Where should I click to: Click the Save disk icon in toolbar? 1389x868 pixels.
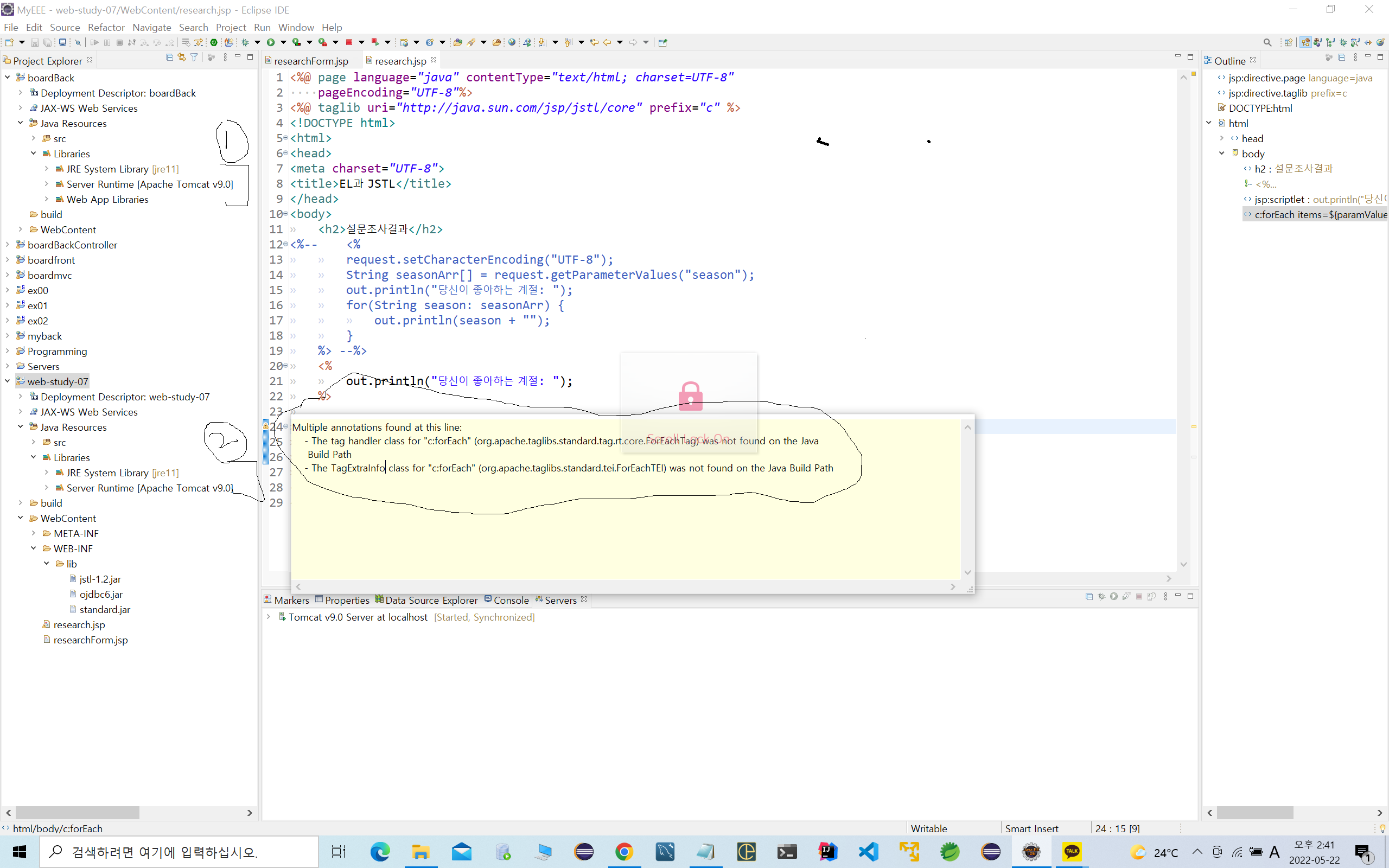[x=34, y=42]
